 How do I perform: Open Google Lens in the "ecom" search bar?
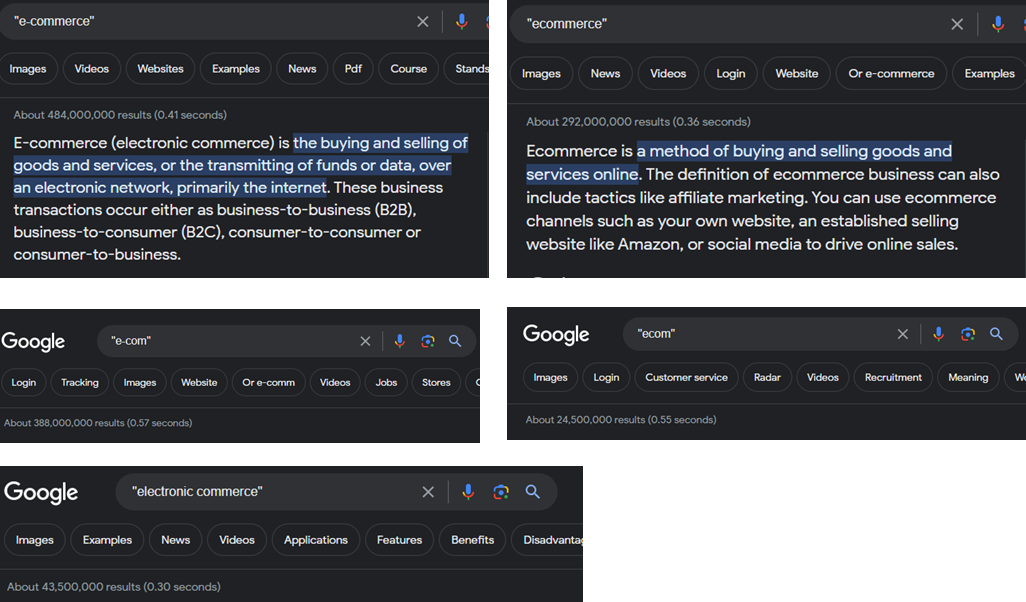coord(967,334)
